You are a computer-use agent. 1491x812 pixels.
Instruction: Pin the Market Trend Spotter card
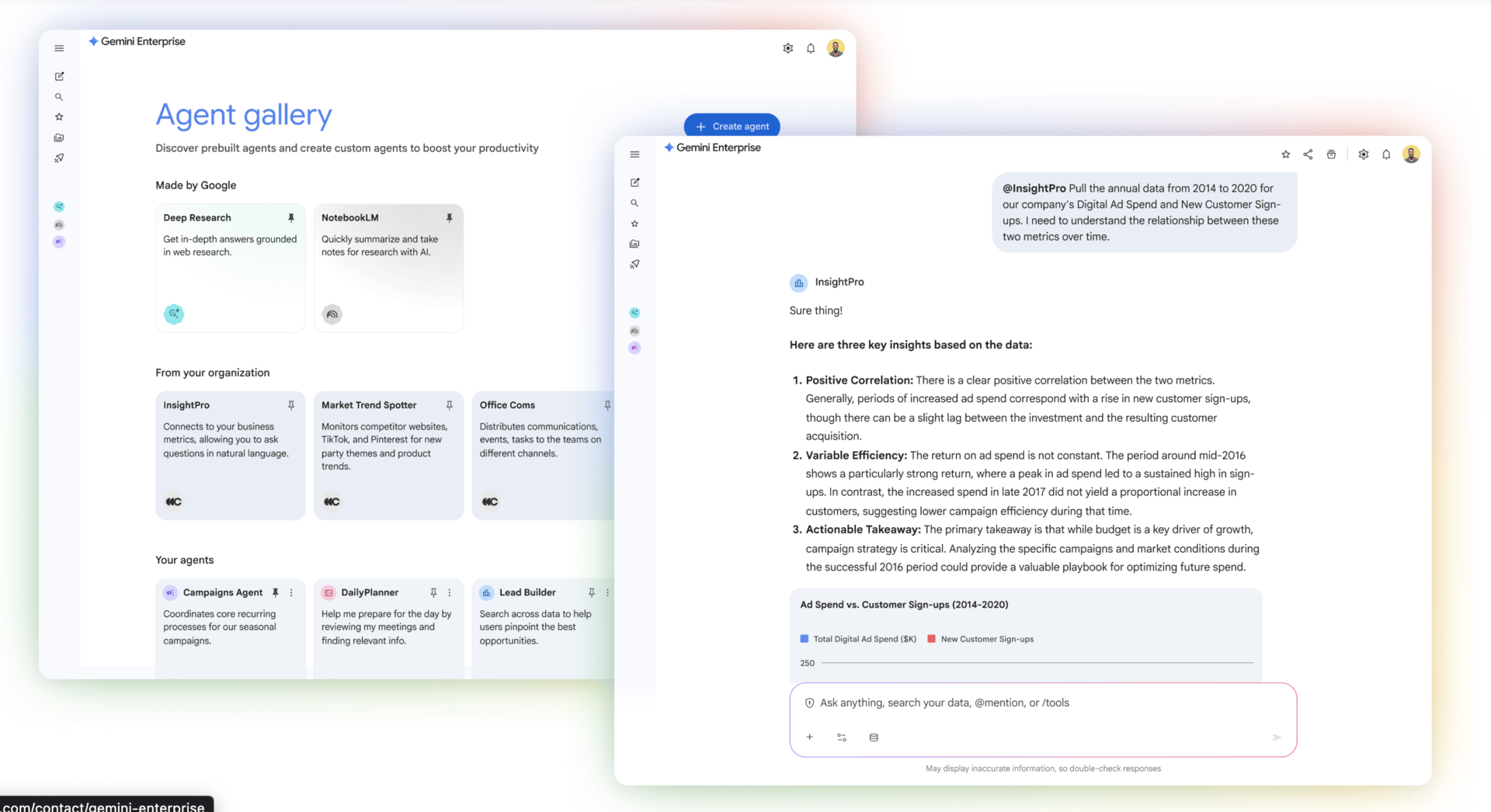click(449, 405)
